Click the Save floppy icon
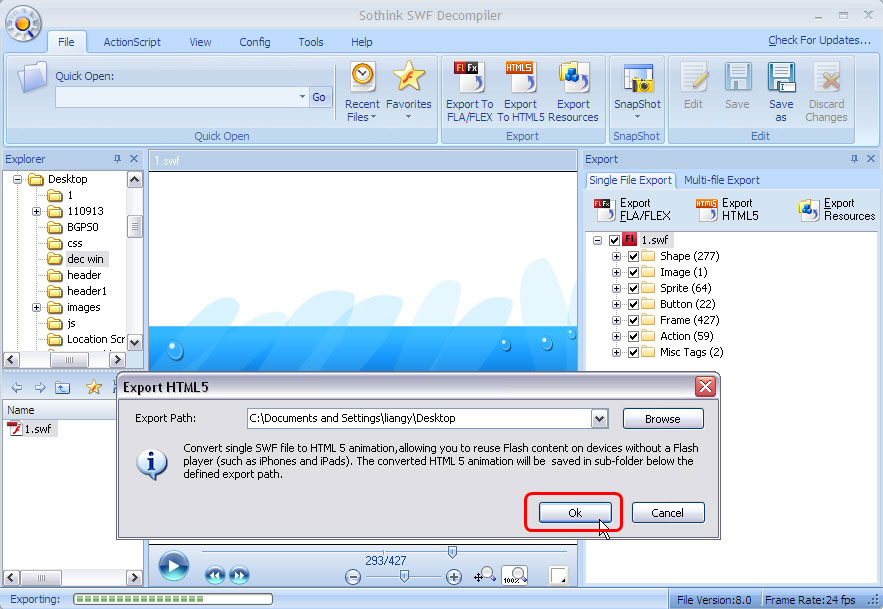The image size is (883, 609). (x=737, y=86)
